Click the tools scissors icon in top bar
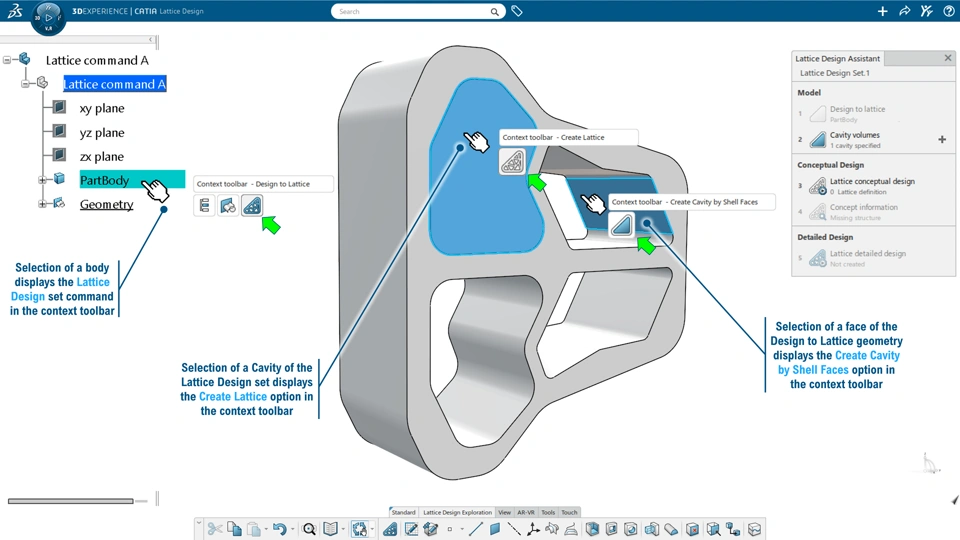 [x=926, y=11]
